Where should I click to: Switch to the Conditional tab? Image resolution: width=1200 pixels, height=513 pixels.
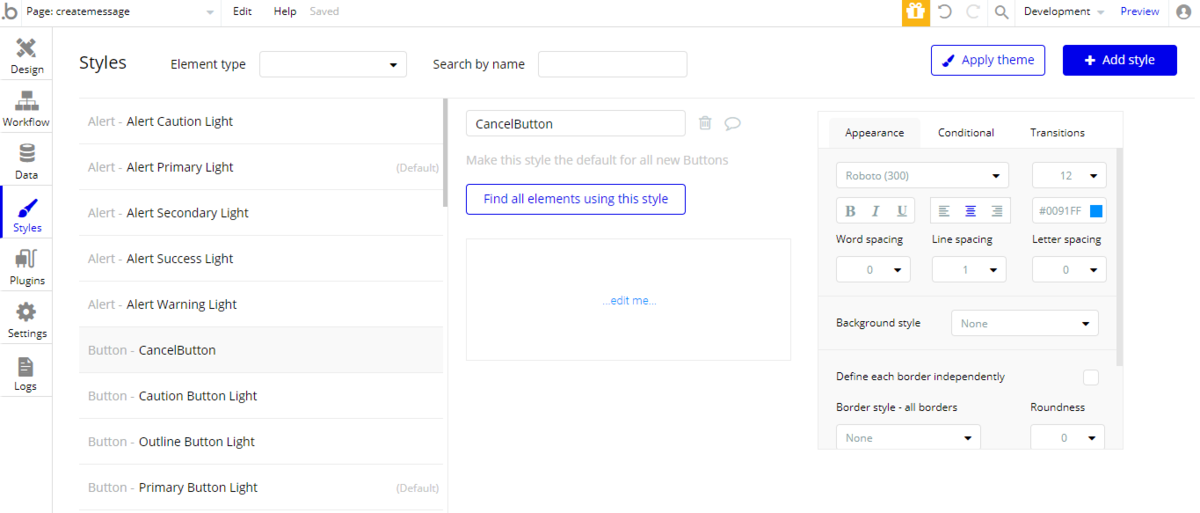pos(966,132)
